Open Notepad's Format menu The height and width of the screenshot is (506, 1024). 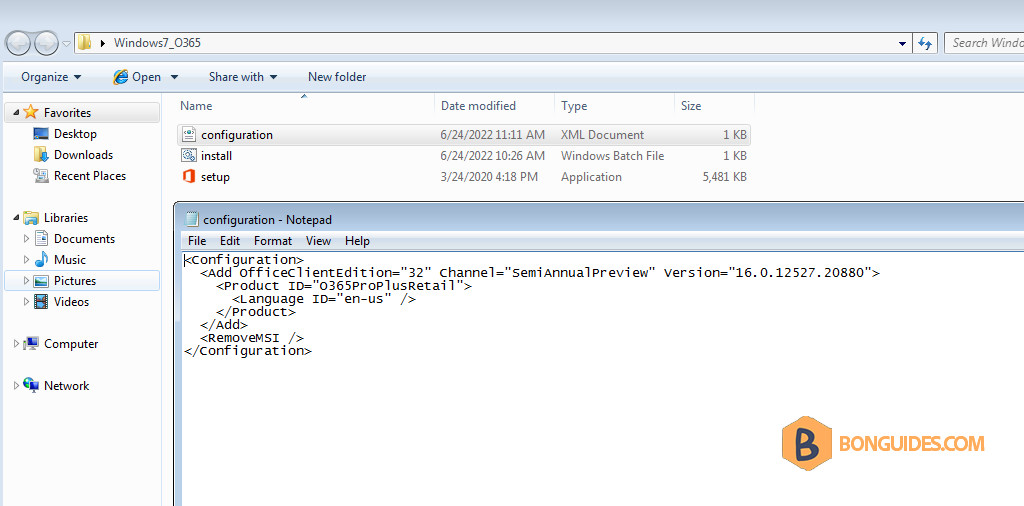[x=273, y=241]
